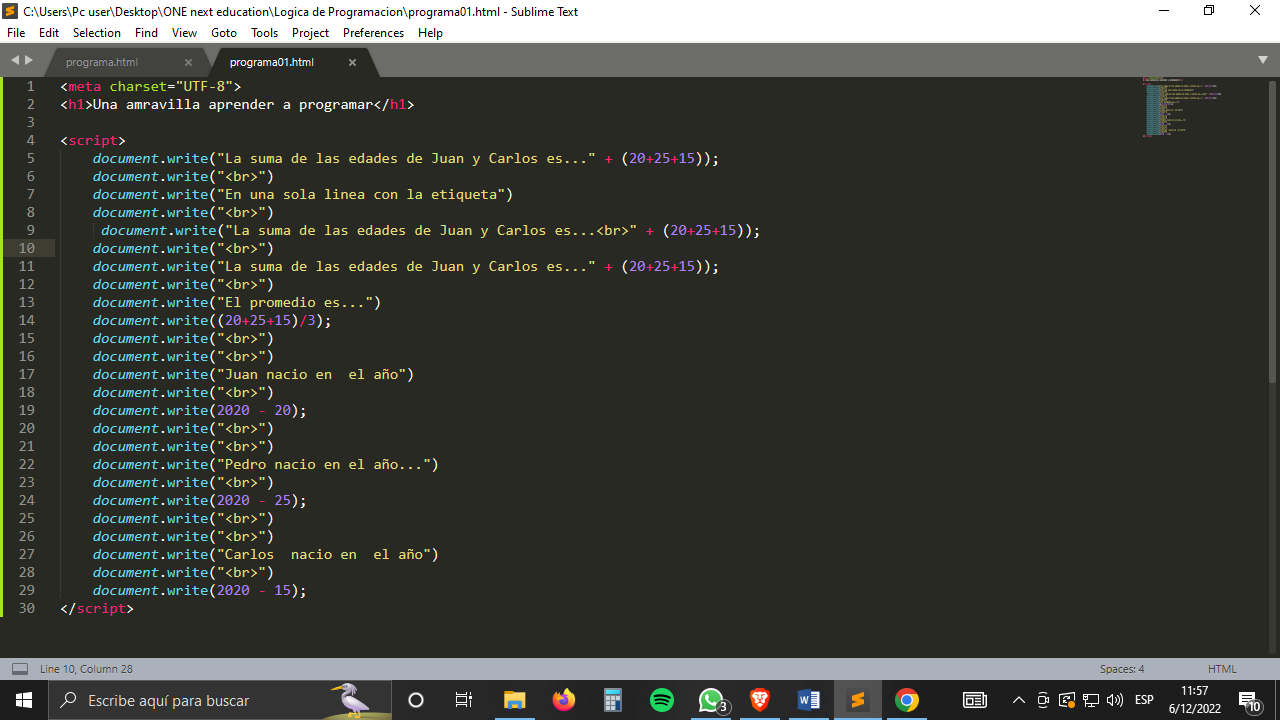Open Microsoft Word from taskbar
1280x720 pixels.
tap(809, 700)
